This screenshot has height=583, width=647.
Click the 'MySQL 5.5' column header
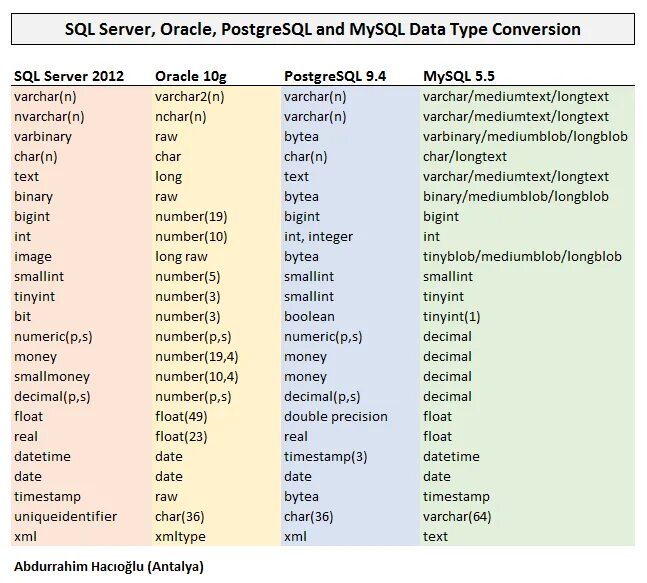click(x=459, y=76)
